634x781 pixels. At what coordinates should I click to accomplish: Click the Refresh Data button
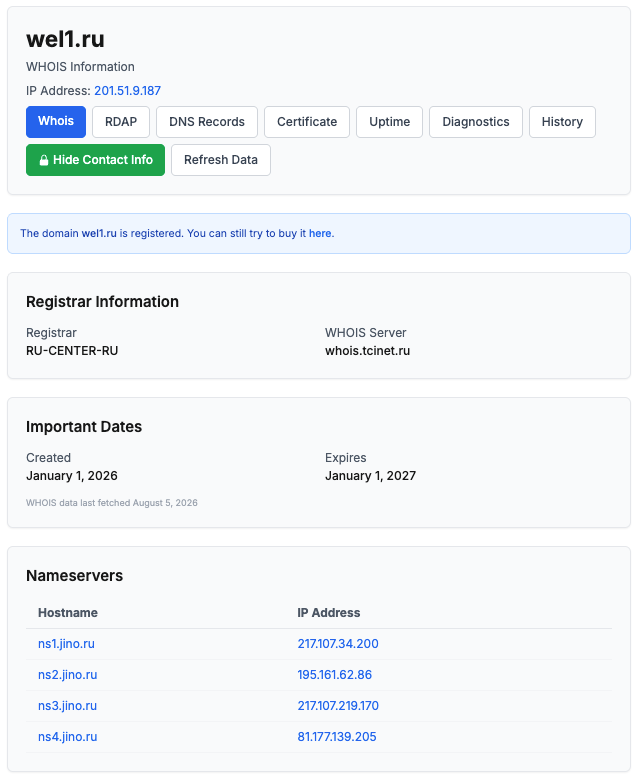[221, 160]
